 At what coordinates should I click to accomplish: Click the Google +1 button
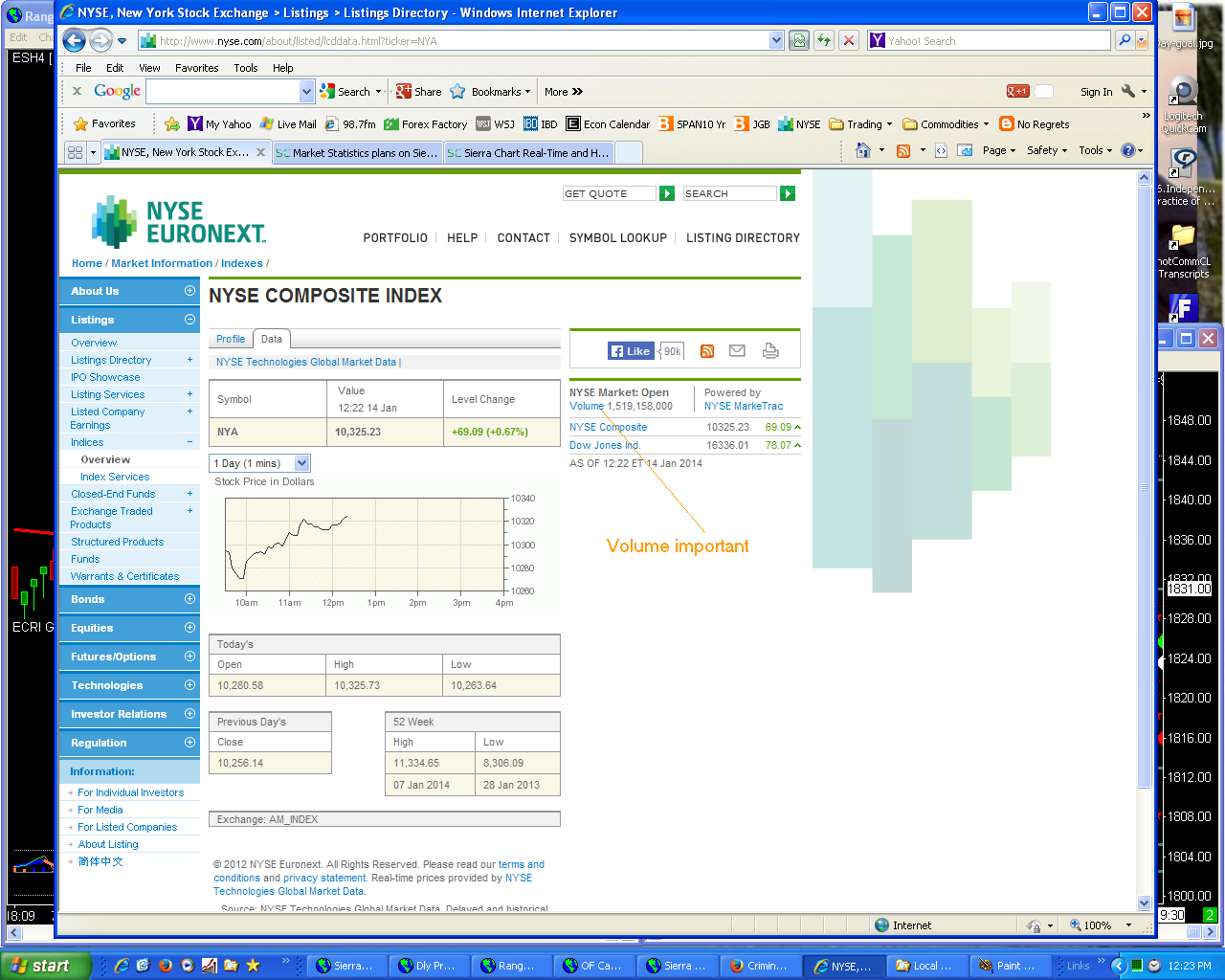[1017, 92]
